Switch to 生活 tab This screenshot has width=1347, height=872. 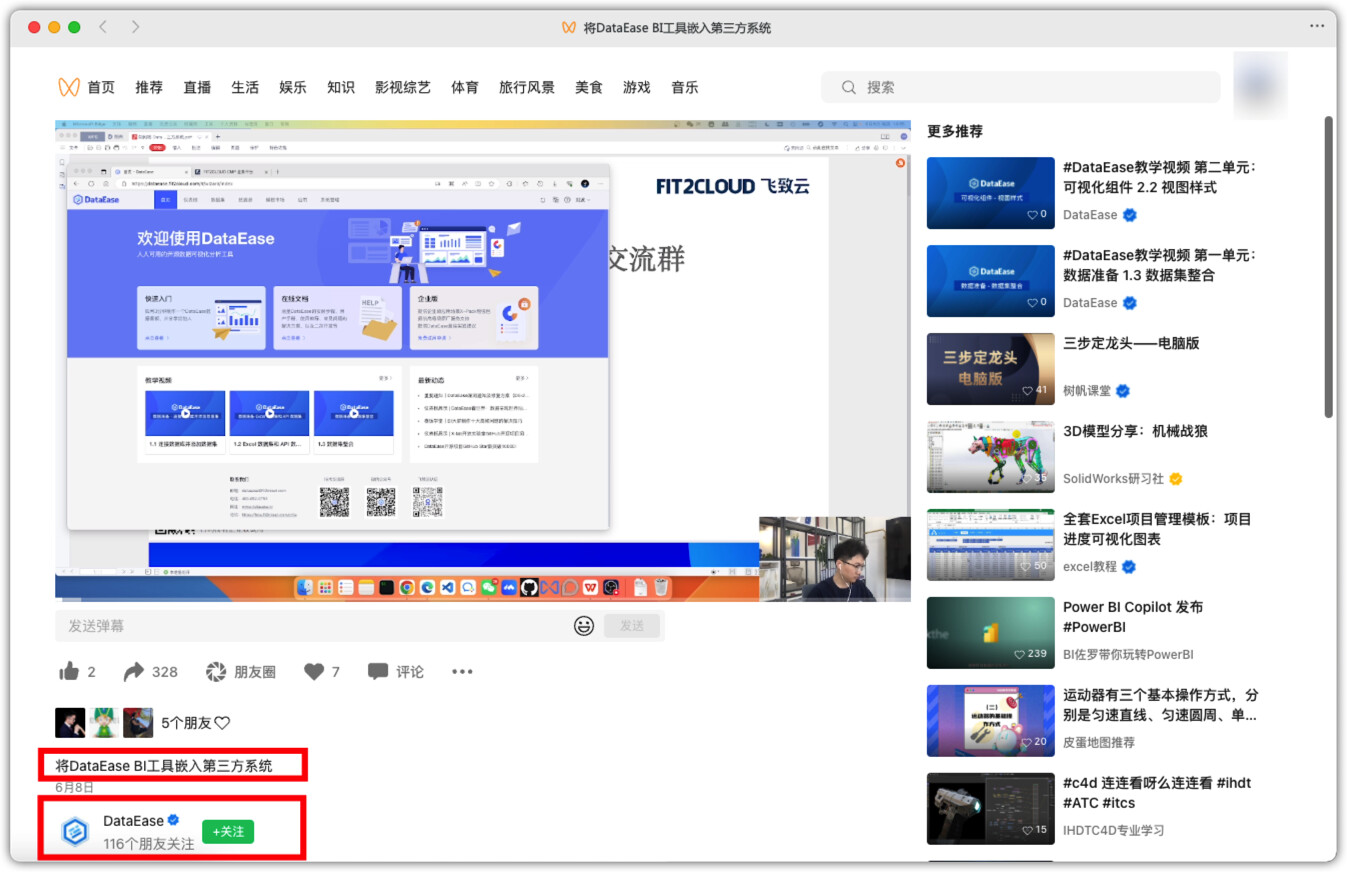245,87
